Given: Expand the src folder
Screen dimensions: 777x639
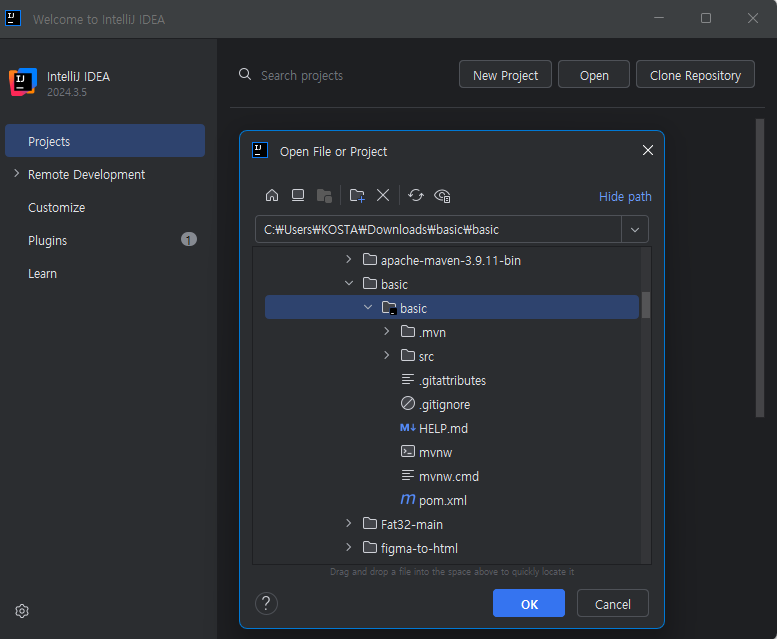Looking at the screenshot, I should point(387,355).
